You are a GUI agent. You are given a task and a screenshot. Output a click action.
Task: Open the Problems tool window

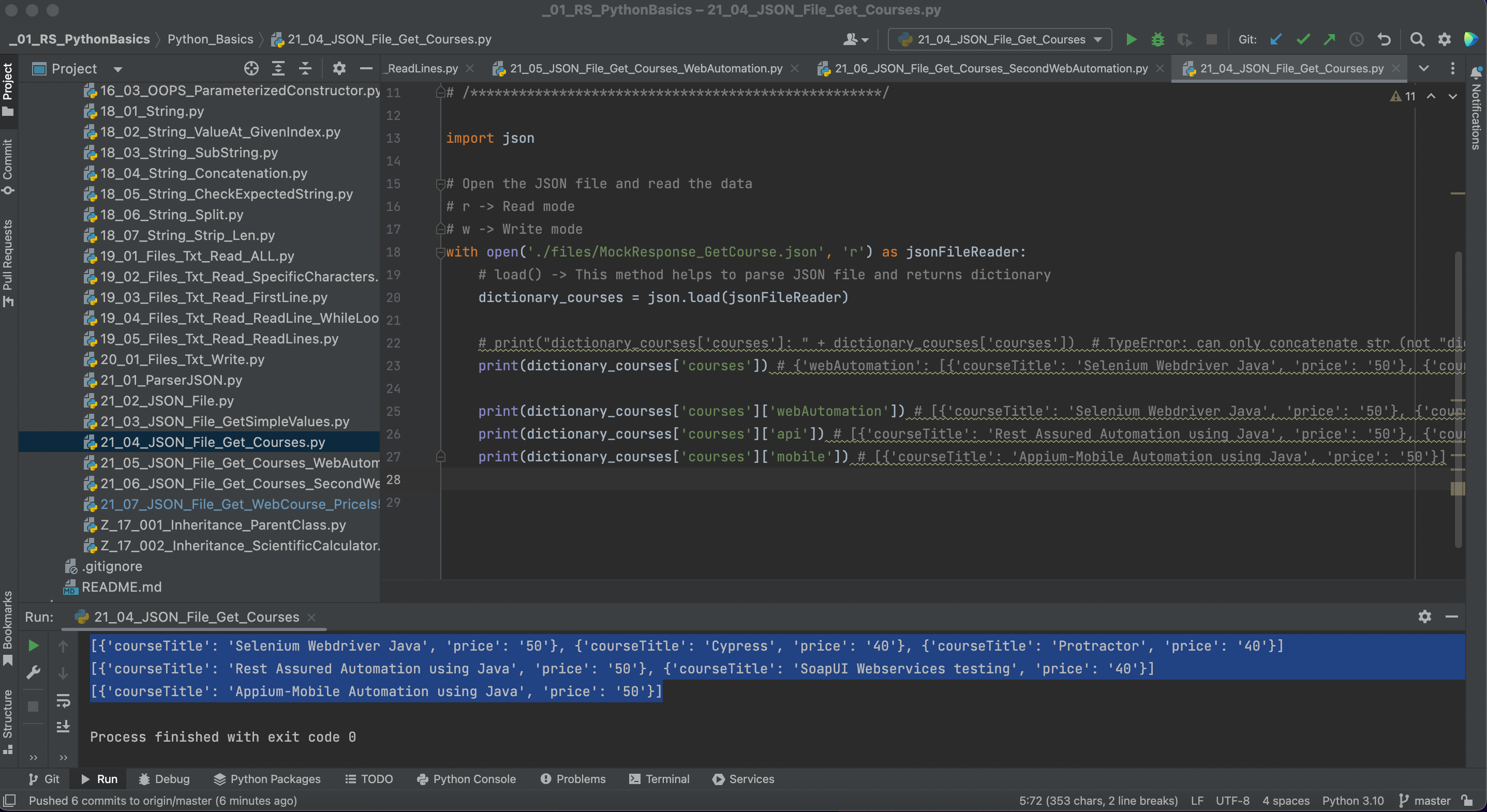573,778
